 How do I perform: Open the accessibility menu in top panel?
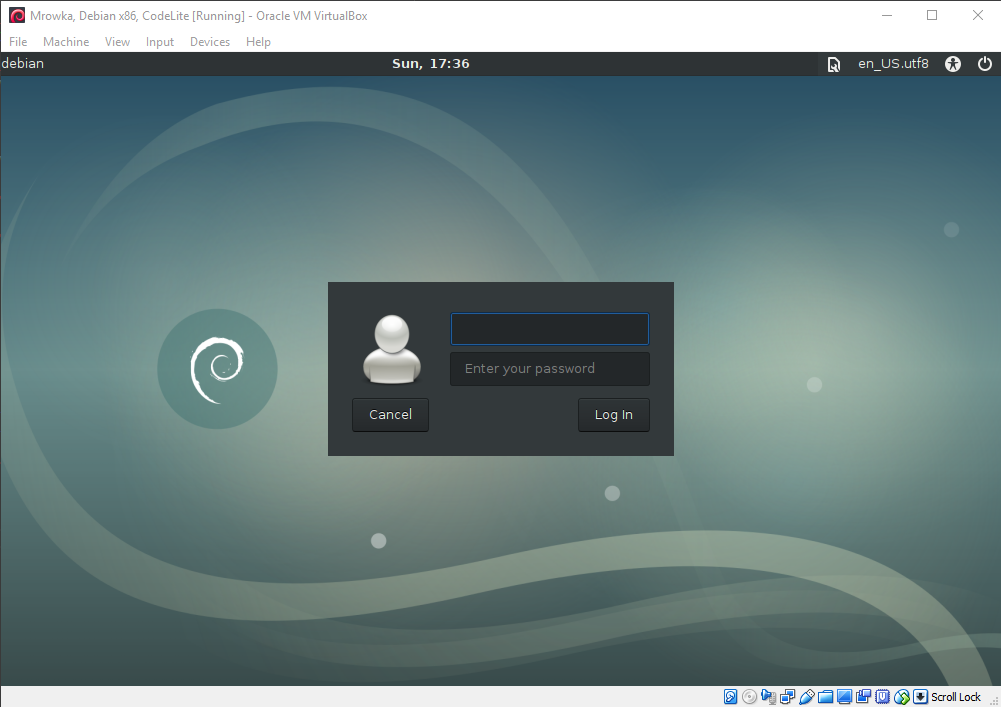point(953,64)
